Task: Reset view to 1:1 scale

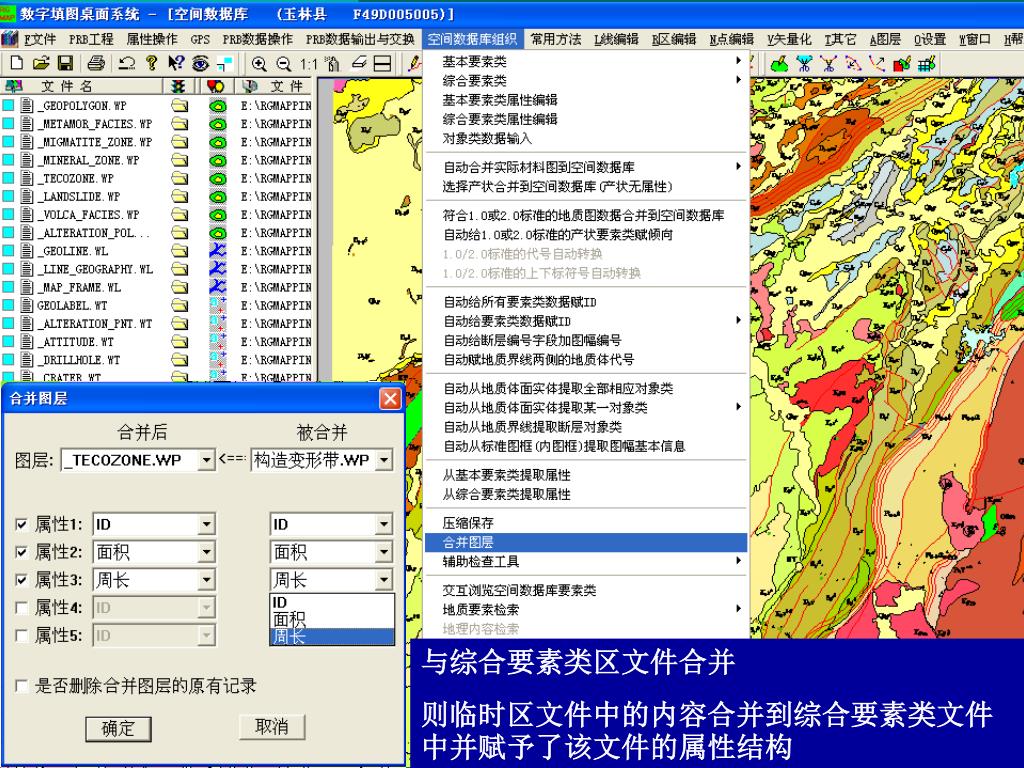Action: 308,64
